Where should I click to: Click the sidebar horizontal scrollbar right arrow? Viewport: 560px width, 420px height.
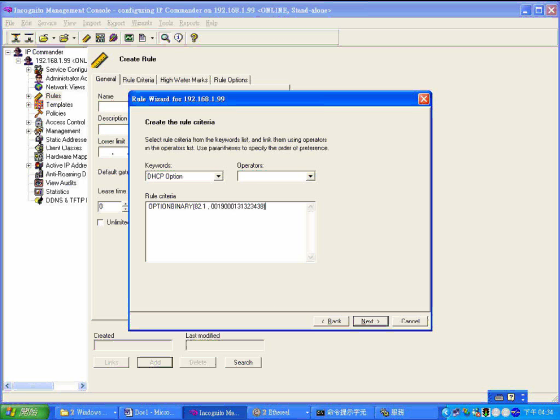pyautogui.click(x=82, y=386)
